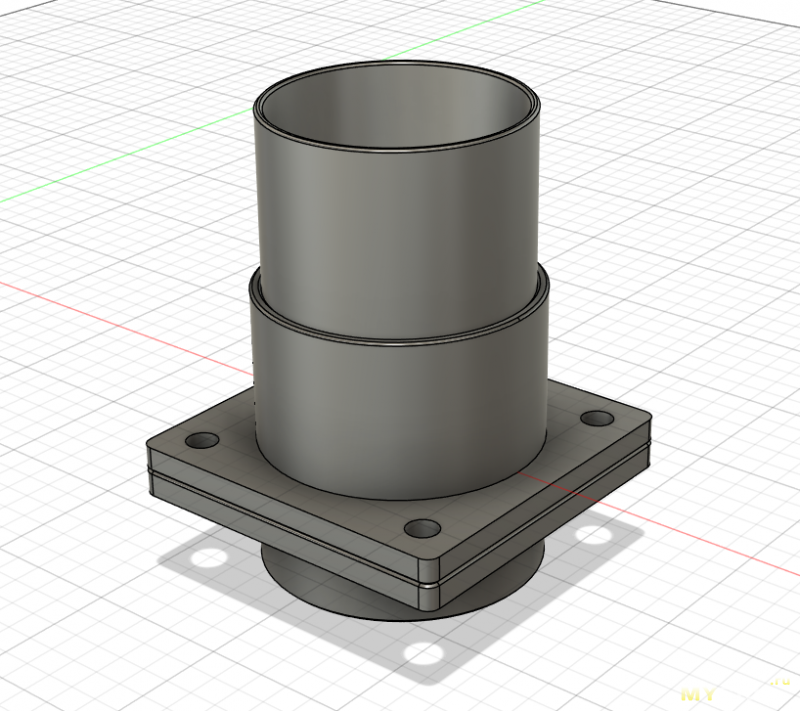Screen dimensions: 800x711
Task: Select the front-left side face of the flange
Action: [x=286, y=525]
